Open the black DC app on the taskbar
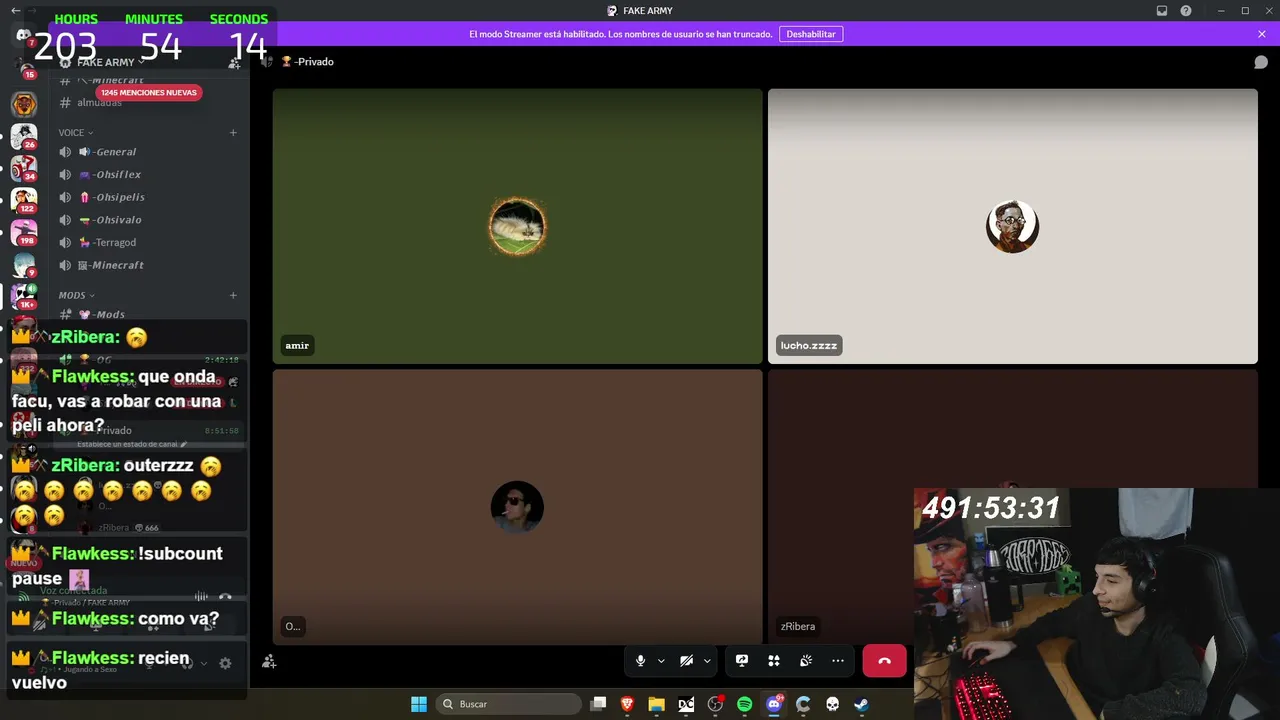 coord(686,704)
